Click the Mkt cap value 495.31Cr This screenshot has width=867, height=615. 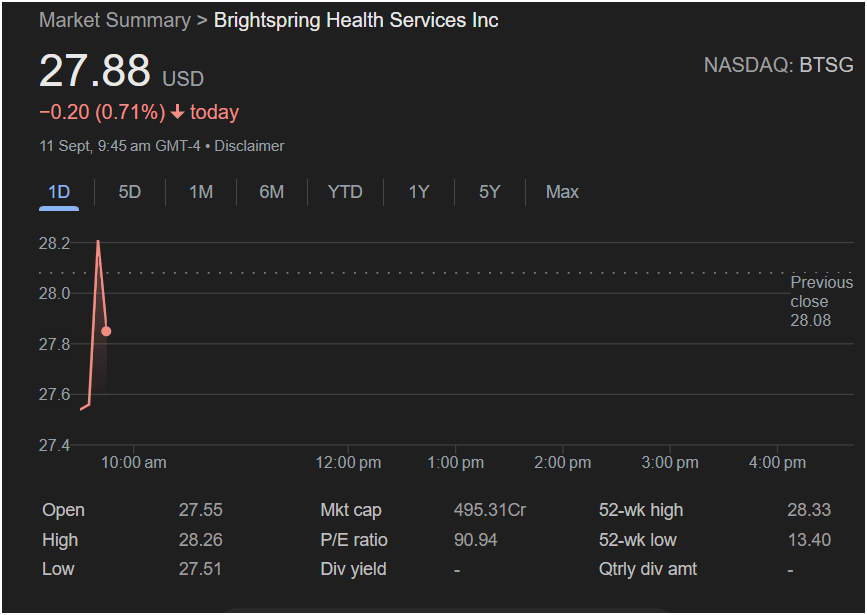point(490,510)
